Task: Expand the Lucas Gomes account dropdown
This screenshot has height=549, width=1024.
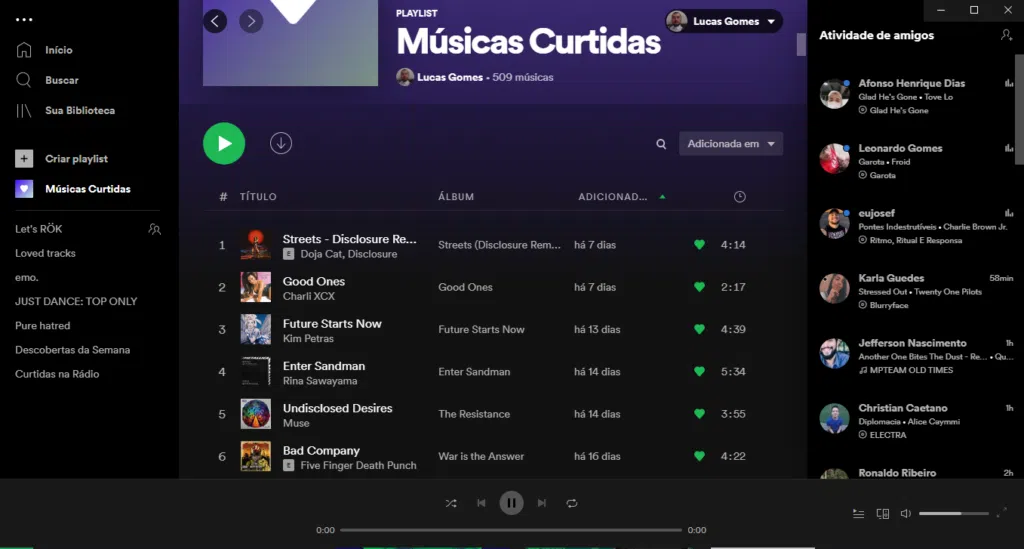Action: 724,22
